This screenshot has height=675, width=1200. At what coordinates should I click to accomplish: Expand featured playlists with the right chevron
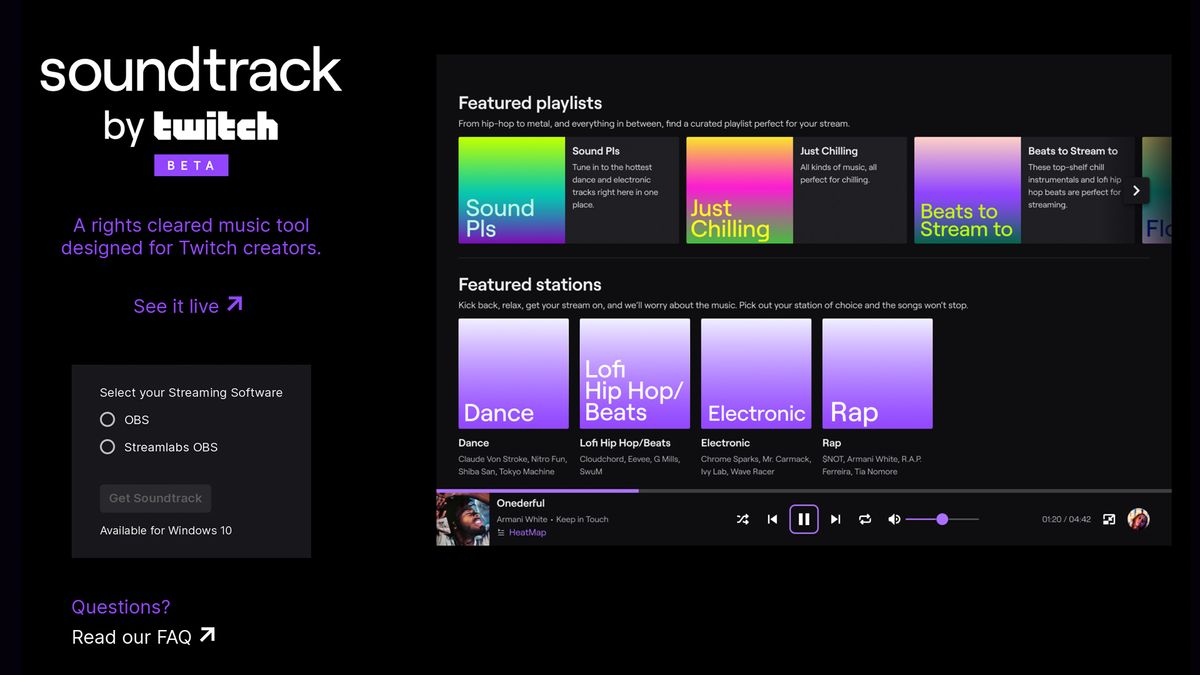click(1136, 190)
